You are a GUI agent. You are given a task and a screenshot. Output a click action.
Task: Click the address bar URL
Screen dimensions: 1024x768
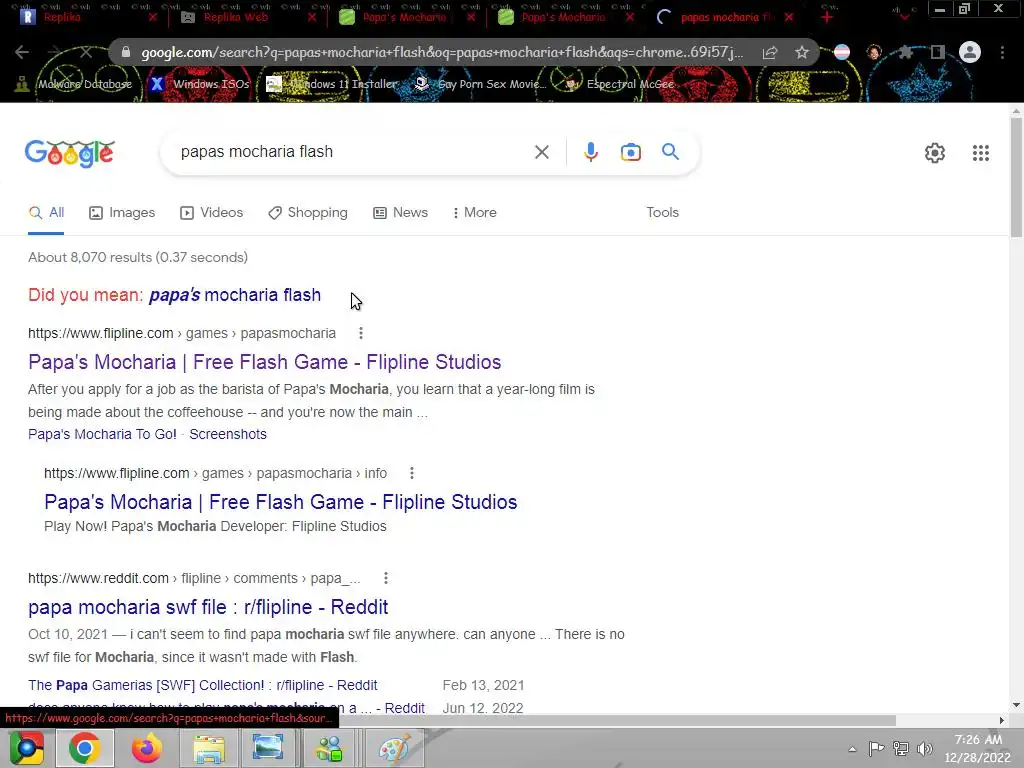click(x=442, y=52)
